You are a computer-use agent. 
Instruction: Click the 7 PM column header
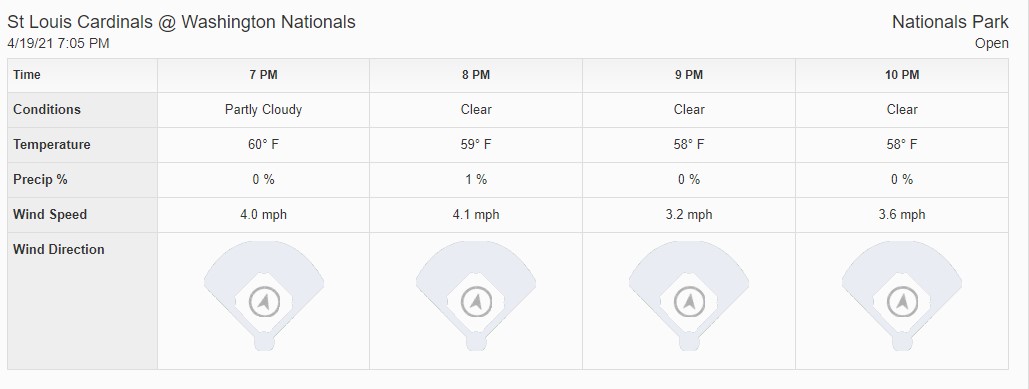(x=263, y=75)
